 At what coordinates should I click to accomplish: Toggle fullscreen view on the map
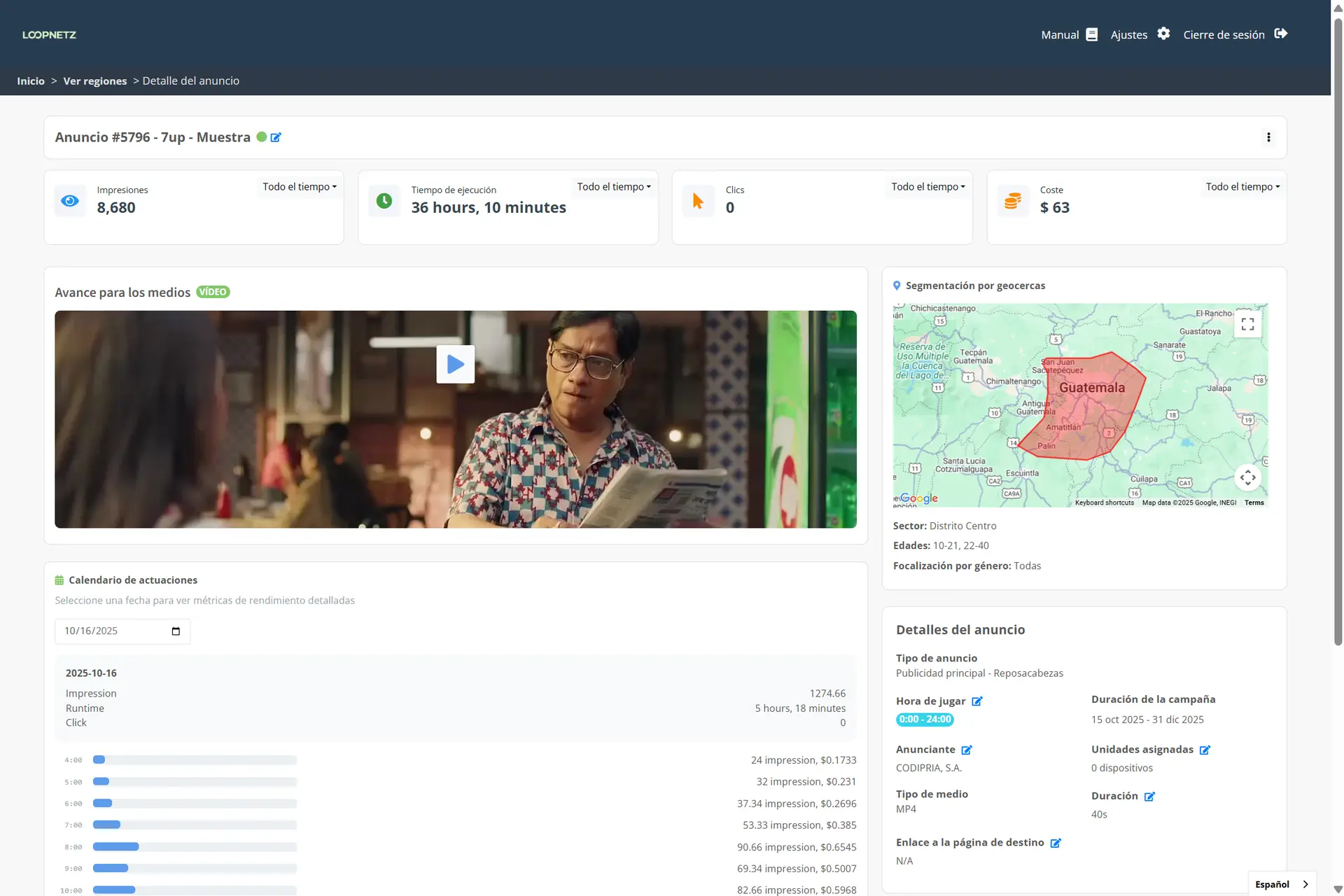click(x=1247, y=324)
